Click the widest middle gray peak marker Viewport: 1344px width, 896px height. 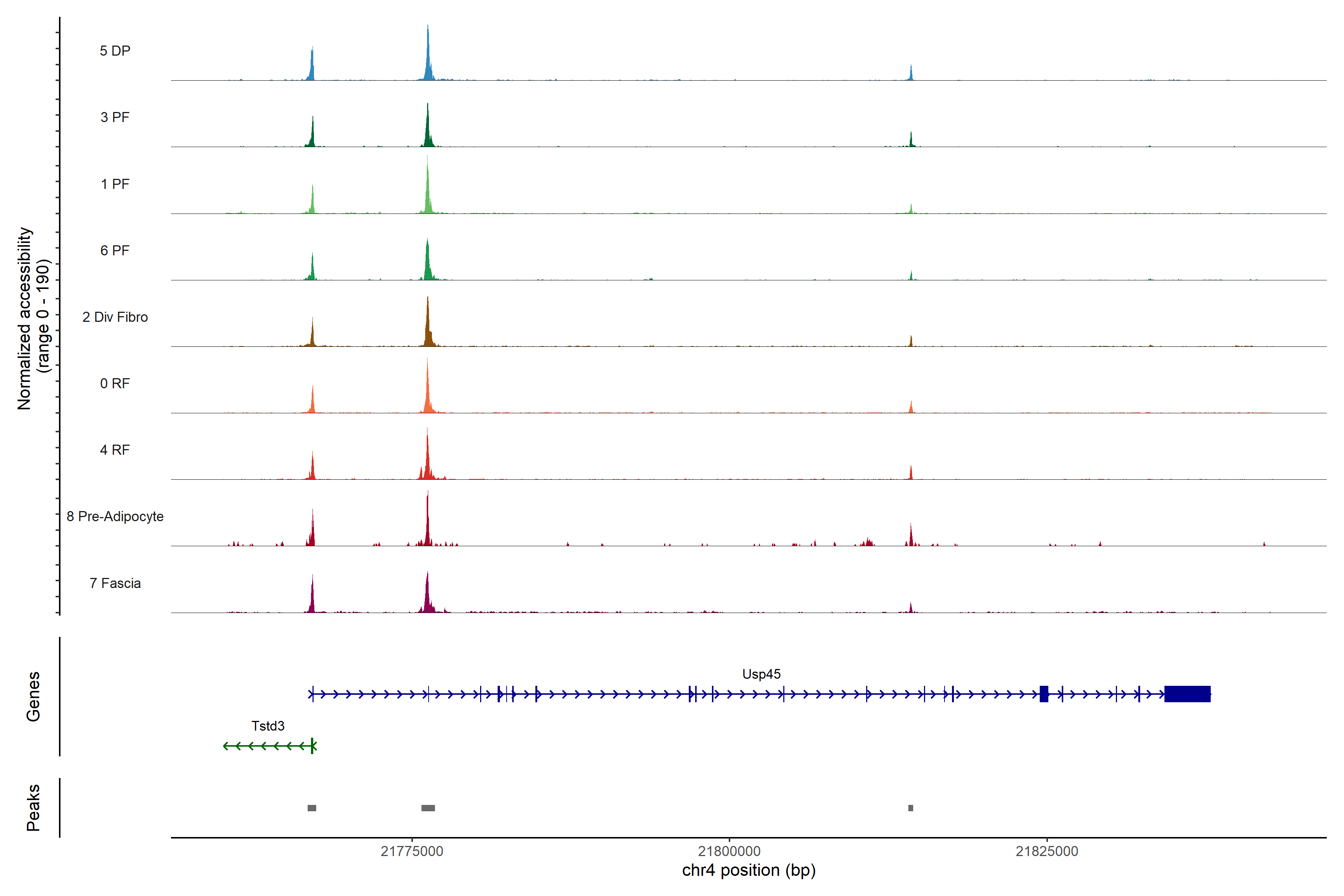pos(428,808)
